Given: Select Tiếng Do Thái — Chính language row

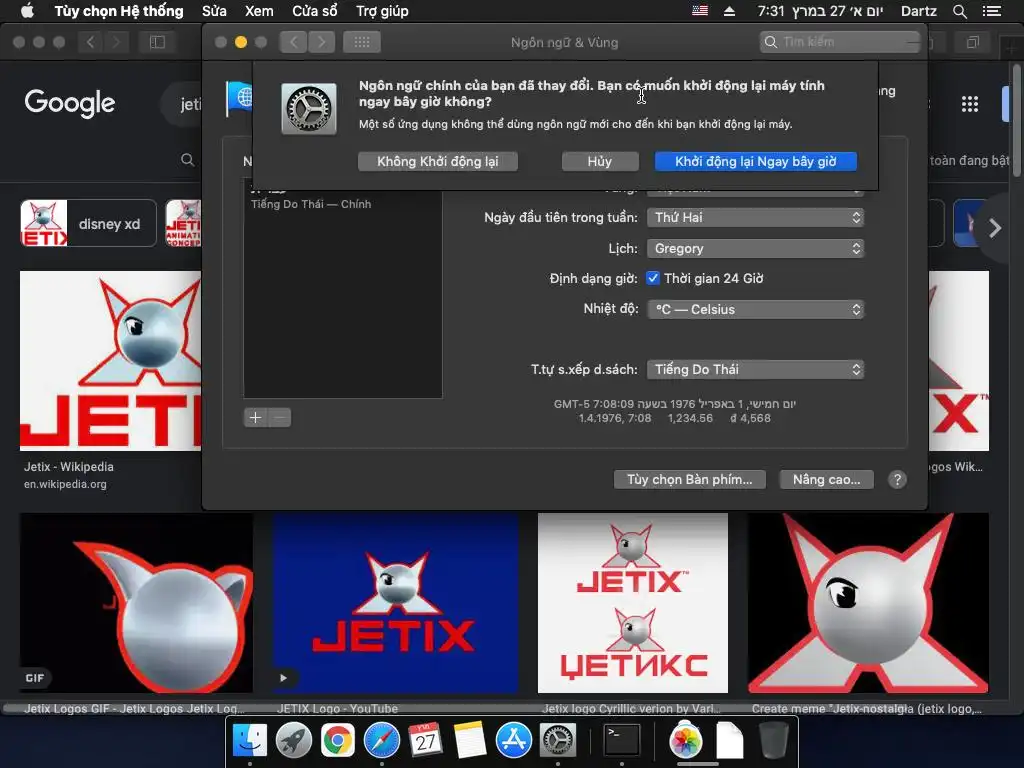Looking at the screenshot, I should click(x=342, y=198).
